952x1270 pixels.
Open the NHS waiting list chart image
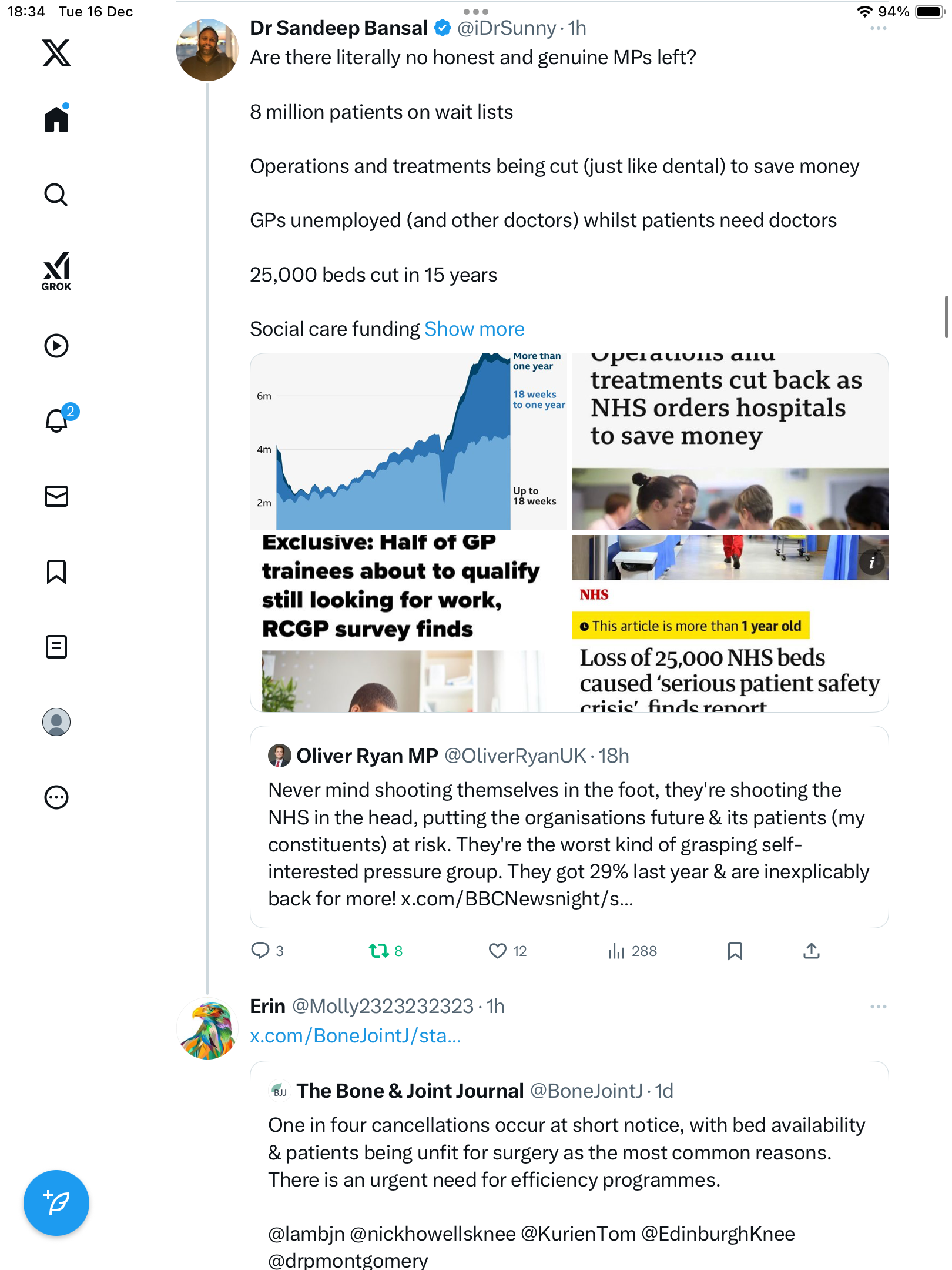410,442
